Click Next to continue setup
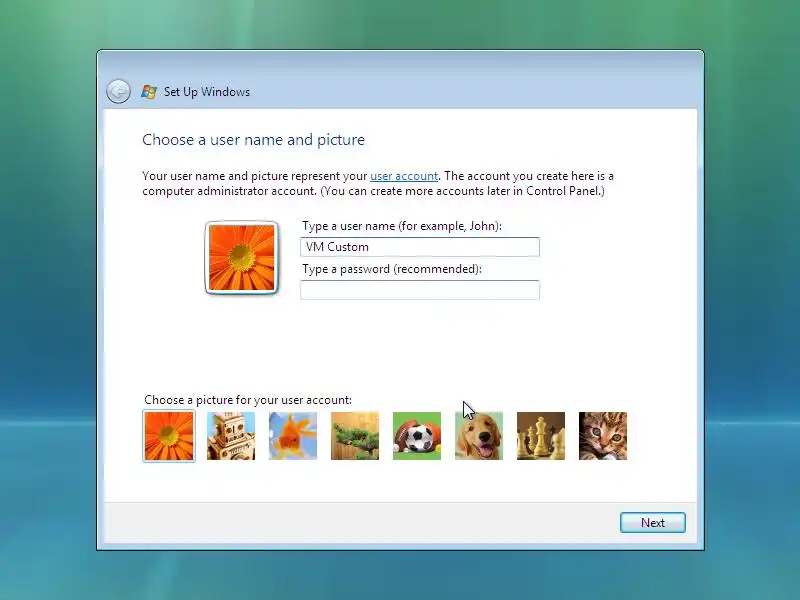This screenshot has width=800, height=600. coord(653,523)
